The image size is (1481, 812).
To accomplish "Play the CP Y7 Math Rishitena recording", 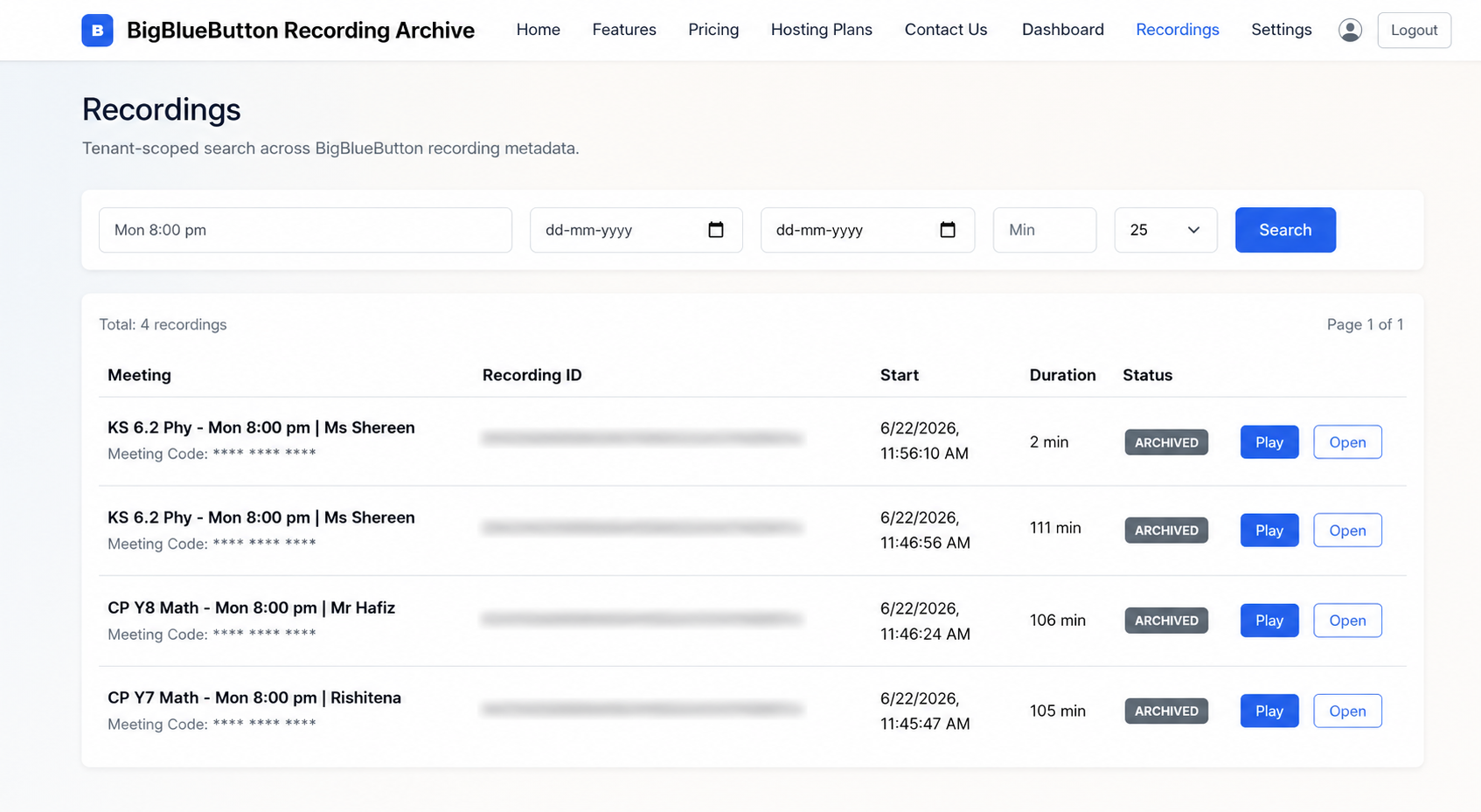I will pyautogui.click(x=1269, y=711).
